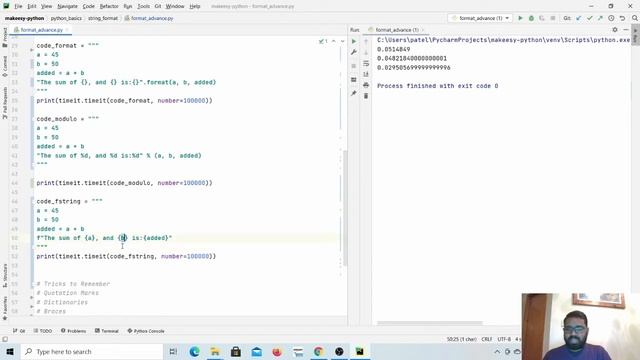The image size is (640, 360).
Task: Open the Terminal tool window
Action: (x=107, y=331)
